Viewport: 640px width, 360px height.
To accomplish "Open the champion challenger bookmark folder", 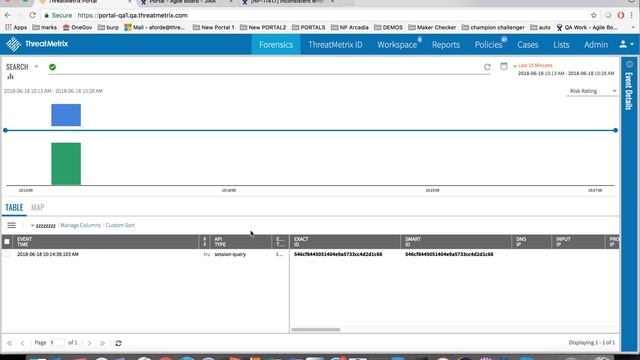I will 493,27.
